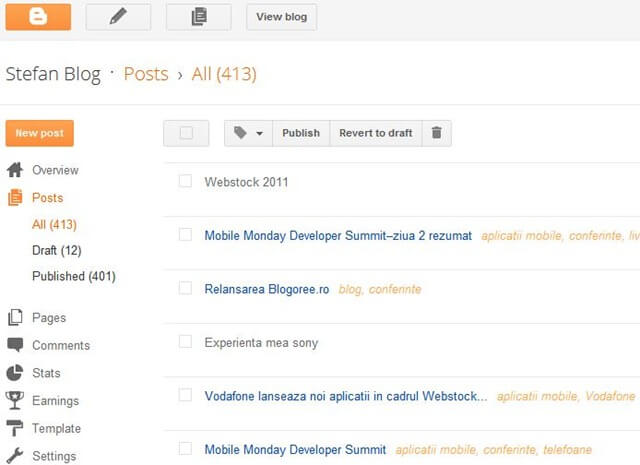
Task: Open Comments via the speech bubble icon
Action: click(15, 345)
